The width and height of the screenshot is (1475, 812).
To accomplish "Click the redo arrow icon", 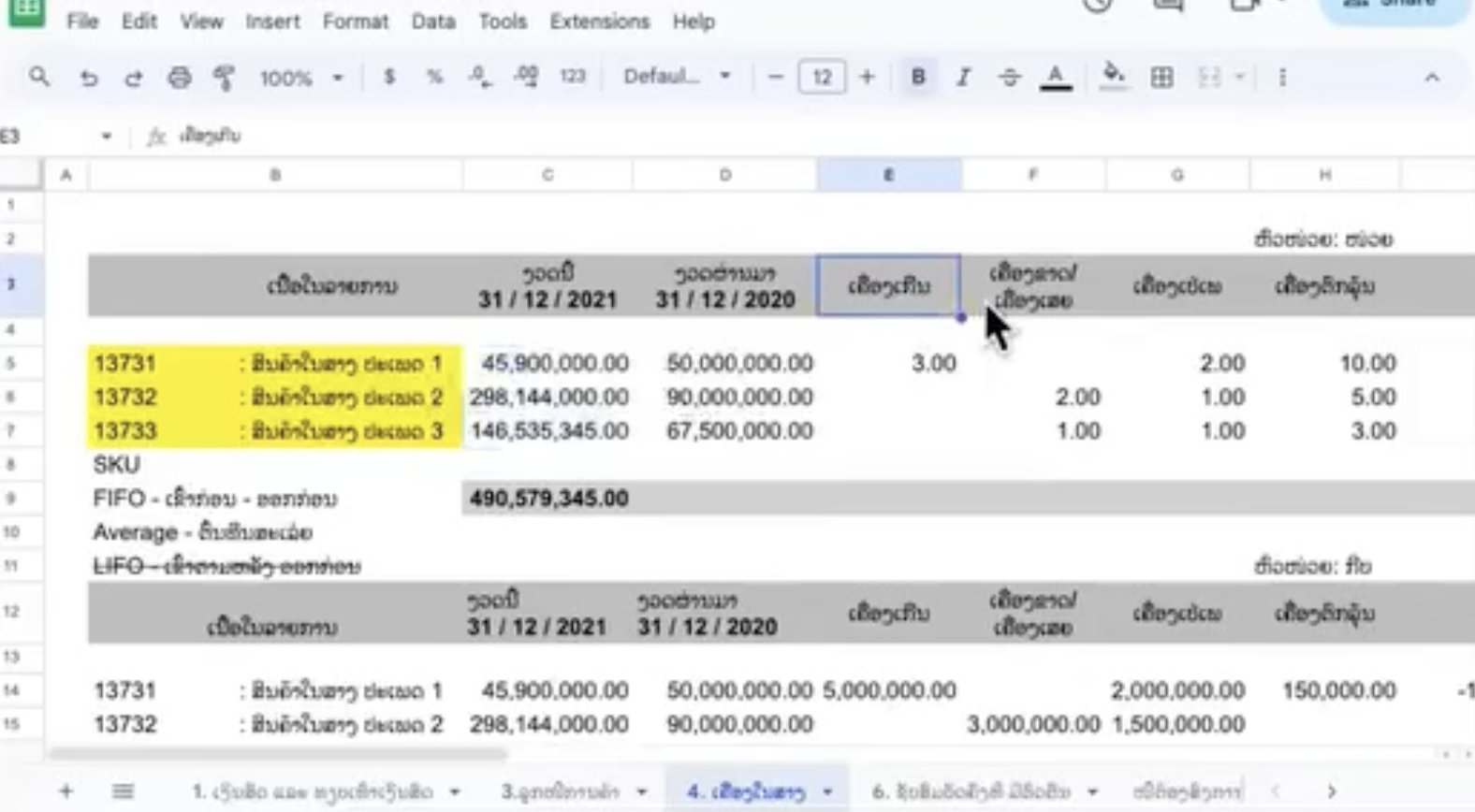I will coord(133,78).
